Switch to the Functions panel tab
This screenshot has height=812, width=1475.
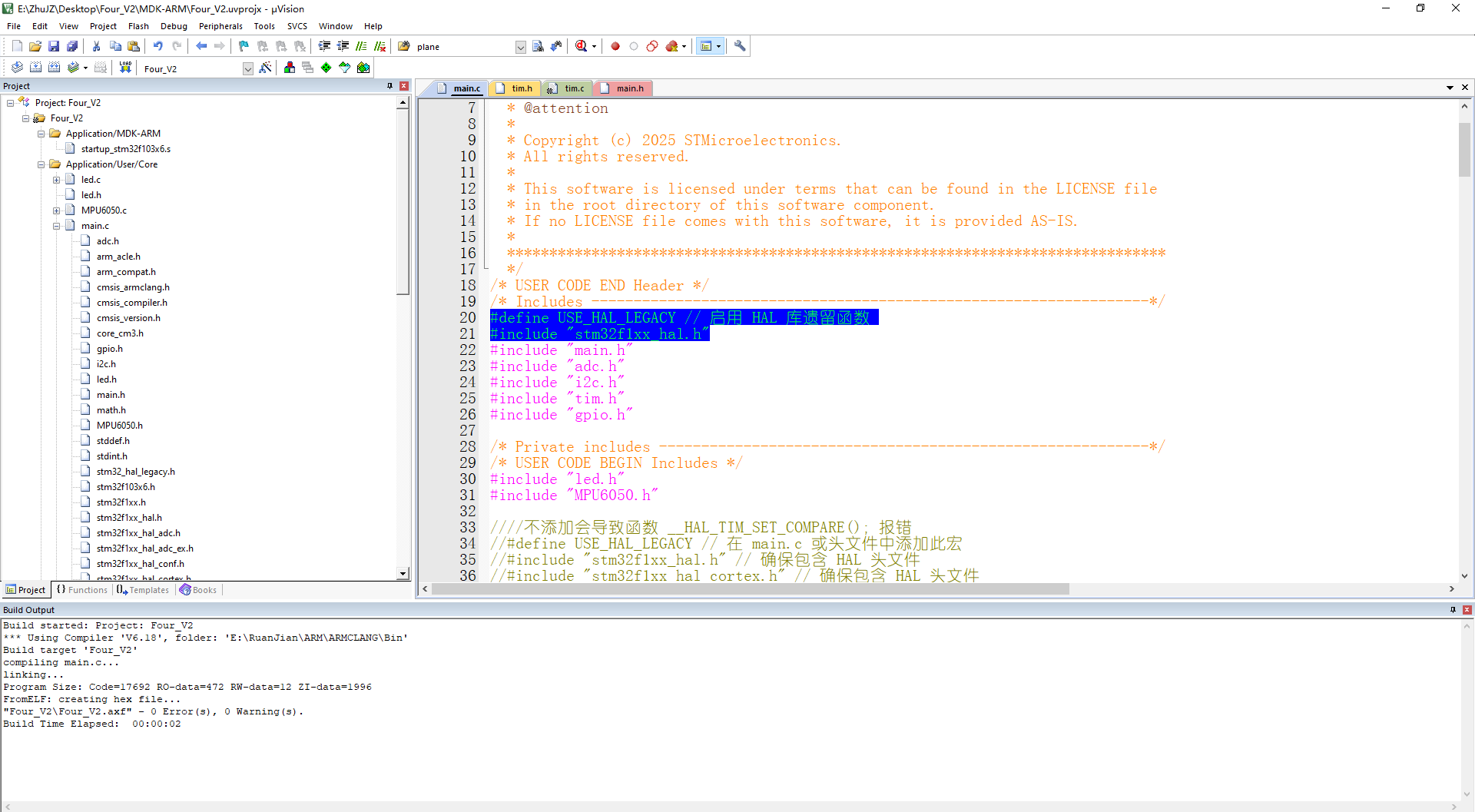(81, 589)
